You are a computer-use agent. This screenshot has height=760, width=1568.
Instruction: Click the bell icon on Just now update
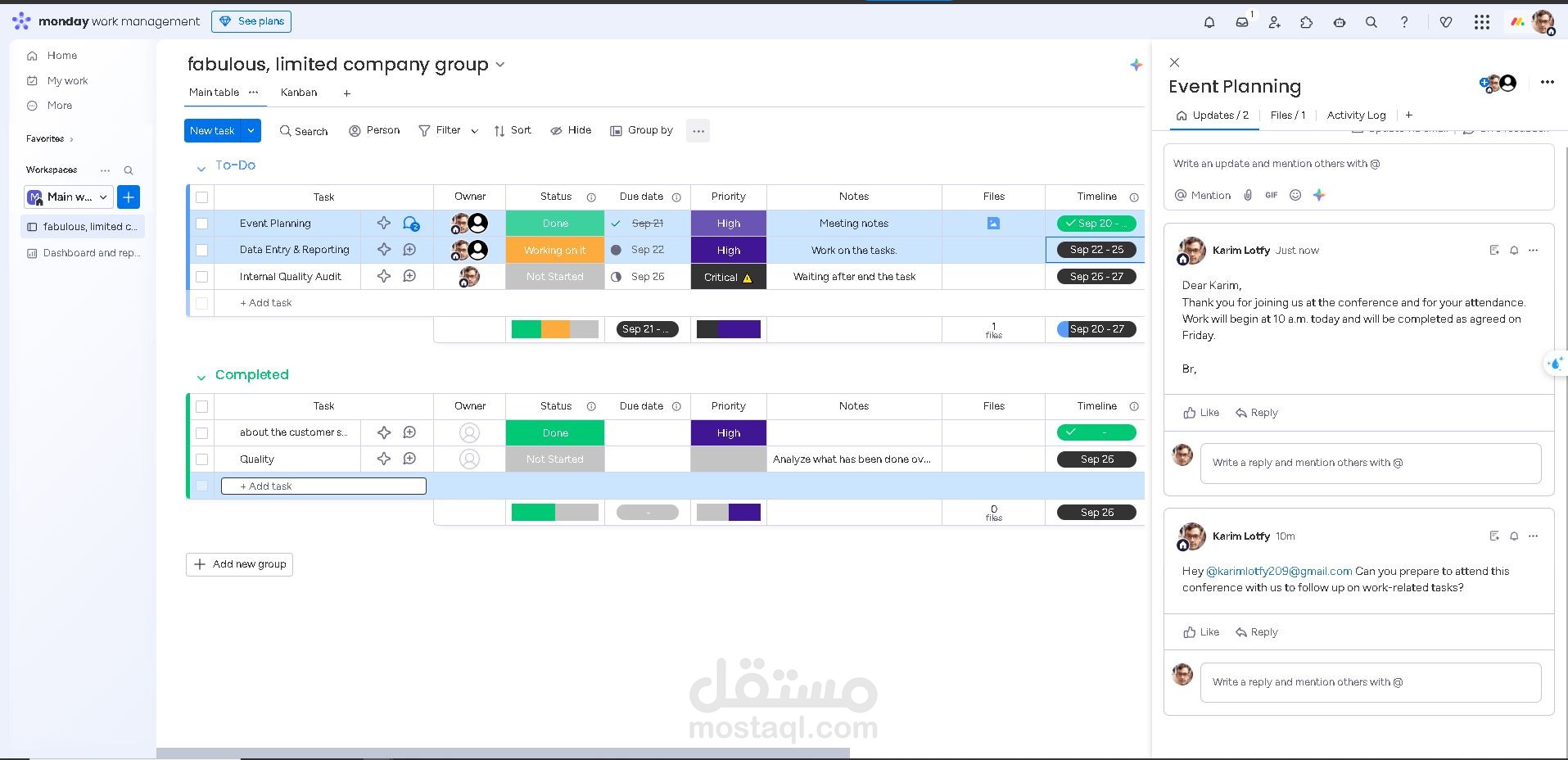click(x=1514, y=251)
